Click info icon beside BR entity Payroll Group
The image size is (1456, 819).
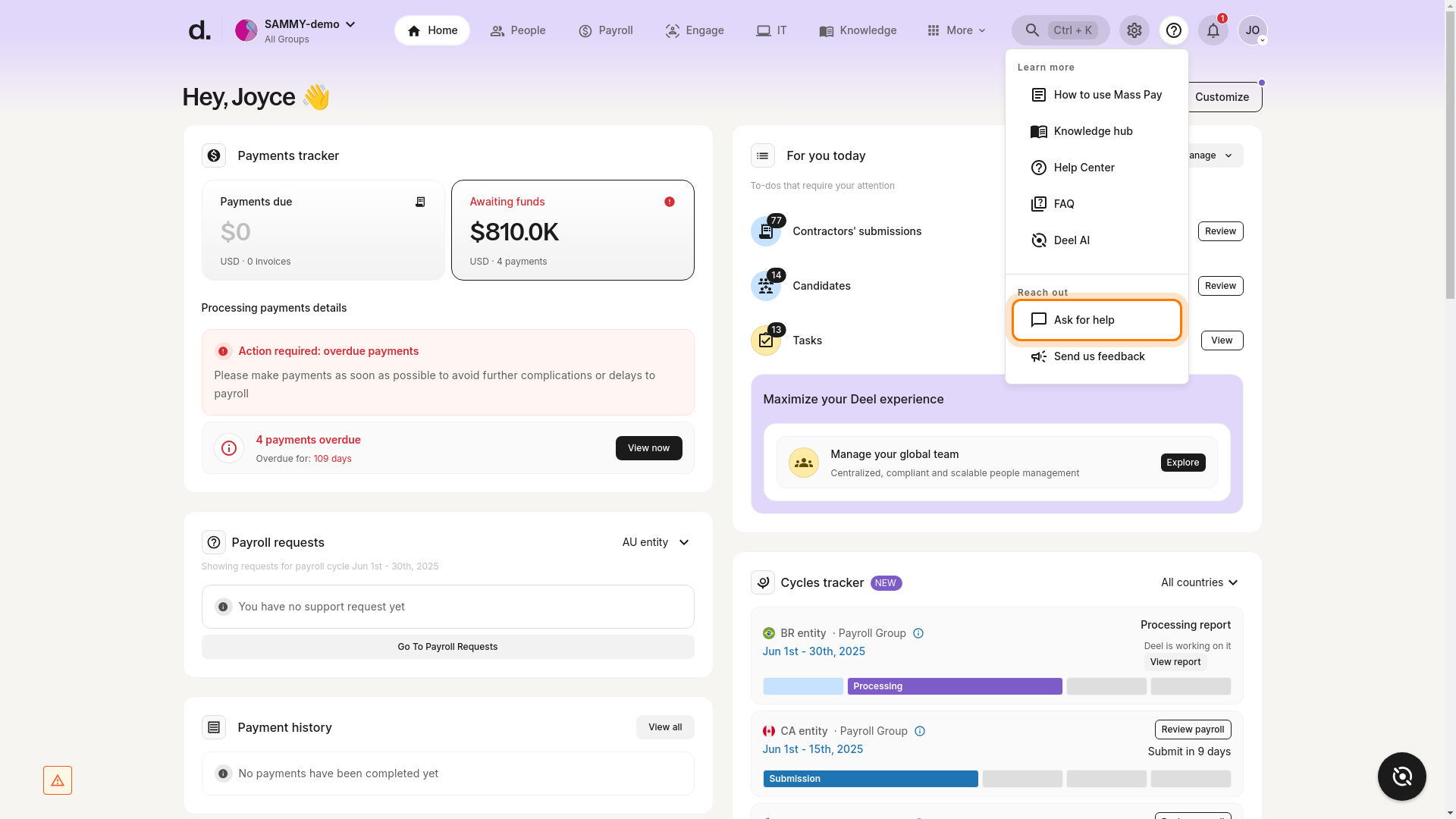[x=918, y=633]
